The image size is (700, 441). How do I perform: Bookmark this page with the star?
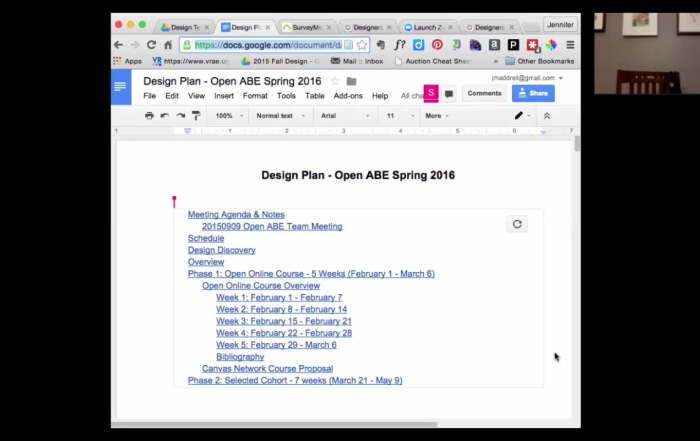click(x=362, y=45)
